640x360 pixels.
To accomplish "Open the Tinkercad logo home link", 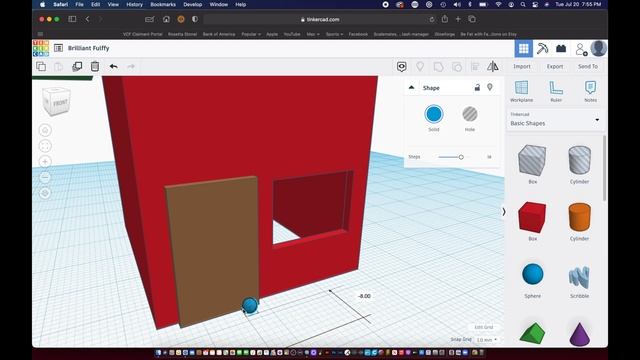I will 41,48.
